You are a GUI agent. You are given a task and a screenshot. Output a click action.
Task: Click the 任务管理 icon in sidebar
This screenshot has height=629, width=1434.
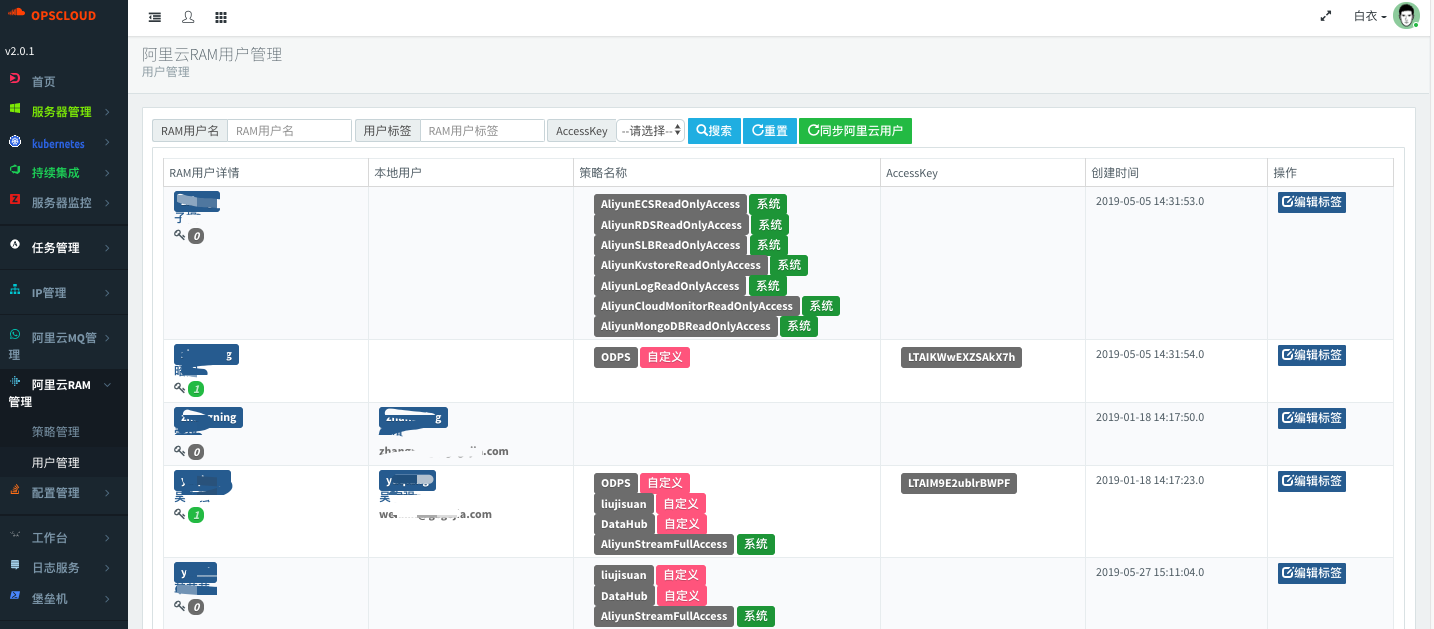(14, 245)
